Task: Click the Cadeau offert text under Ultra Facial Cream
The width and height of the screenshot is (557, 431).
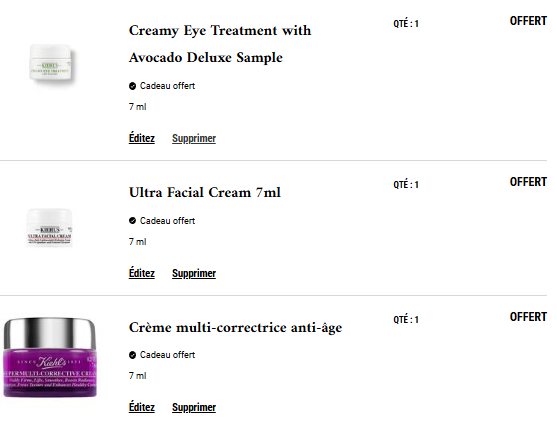Action: (x=167, y=221)
